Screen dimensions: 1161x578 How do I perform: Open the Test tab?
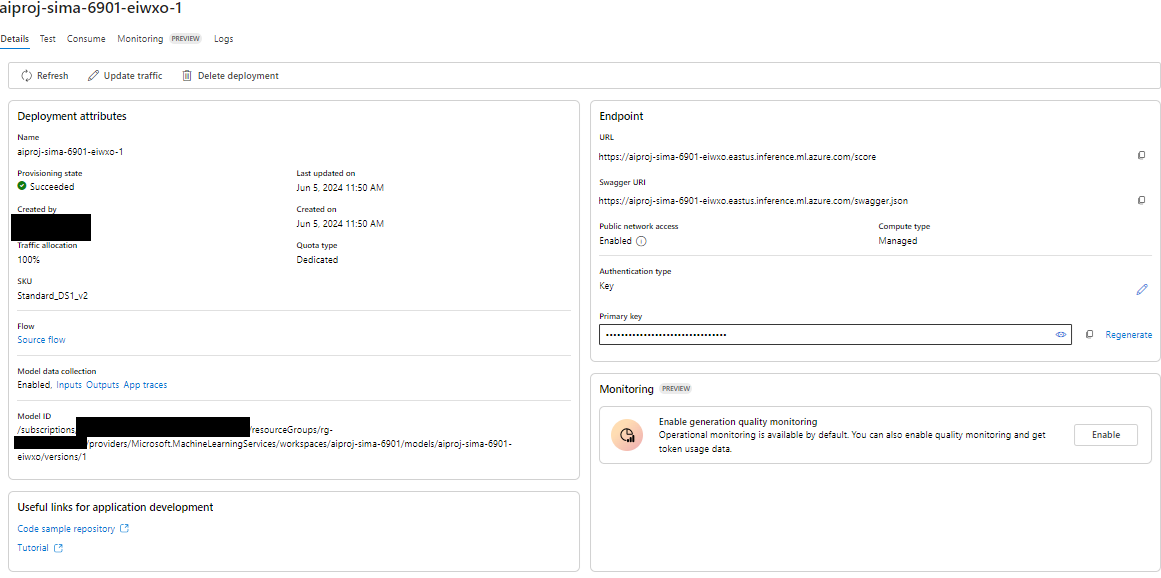coord(47,38)
